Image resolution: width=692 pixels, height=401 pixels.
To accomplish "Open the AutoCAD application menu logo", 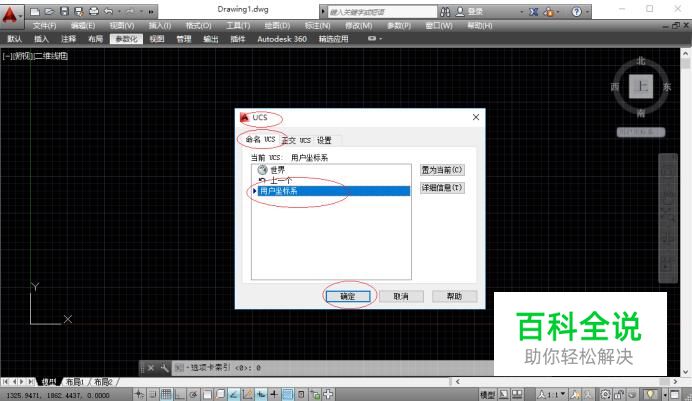I will coord(10,15).
